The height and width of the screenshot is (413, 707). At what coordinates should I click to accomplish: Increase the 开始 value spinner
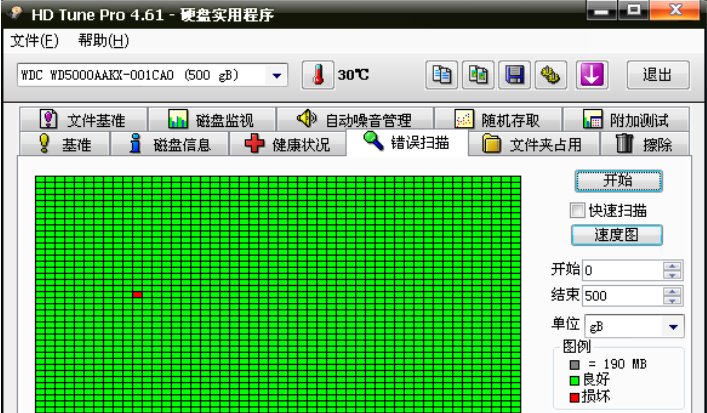(x=672, y=266)
